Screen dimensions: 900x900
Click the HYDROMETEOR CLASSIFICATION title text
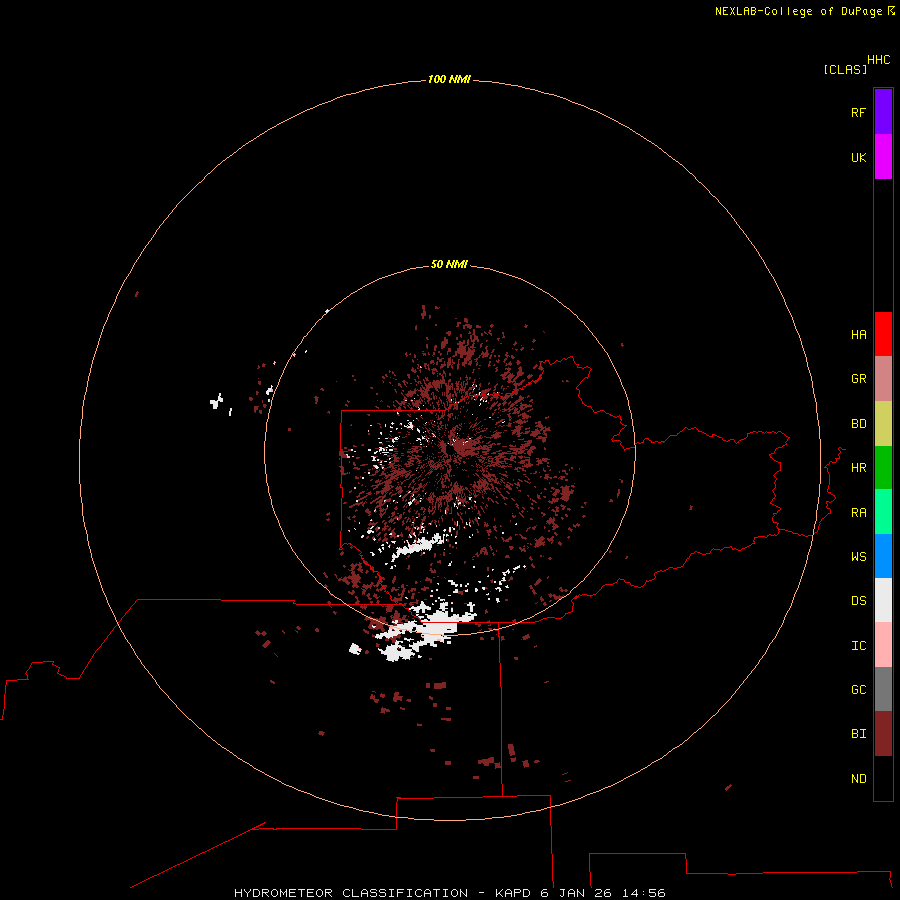click(351, 893)
